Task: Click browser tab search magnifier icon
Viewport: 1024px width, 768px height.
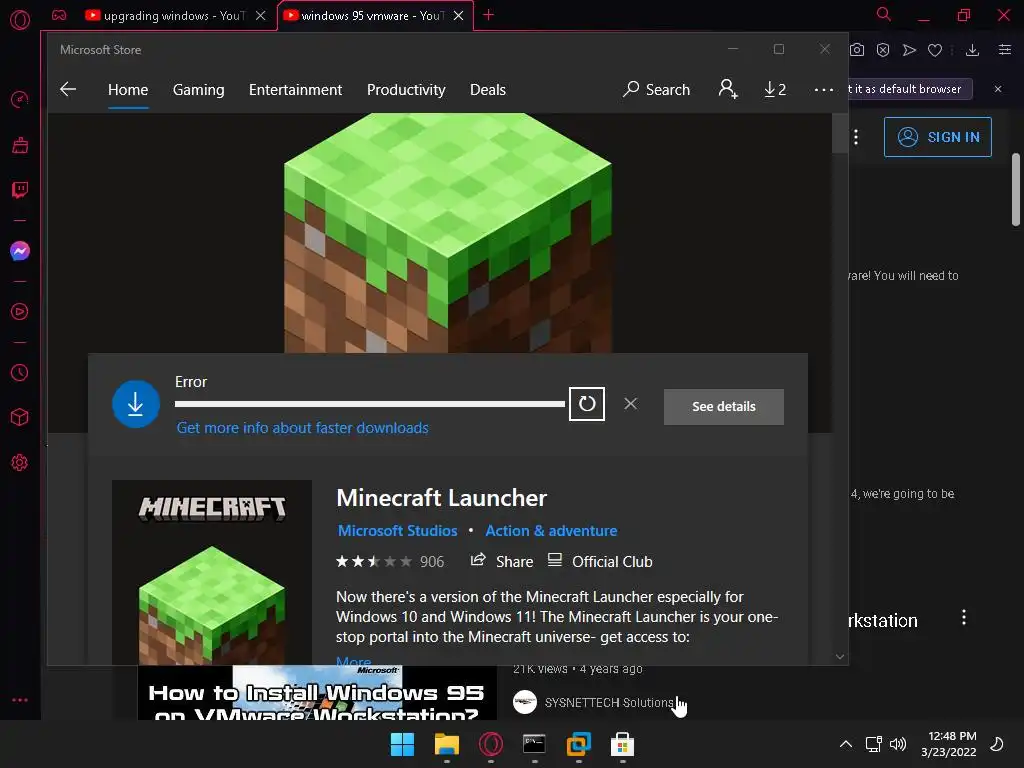Action: (884, 14)
